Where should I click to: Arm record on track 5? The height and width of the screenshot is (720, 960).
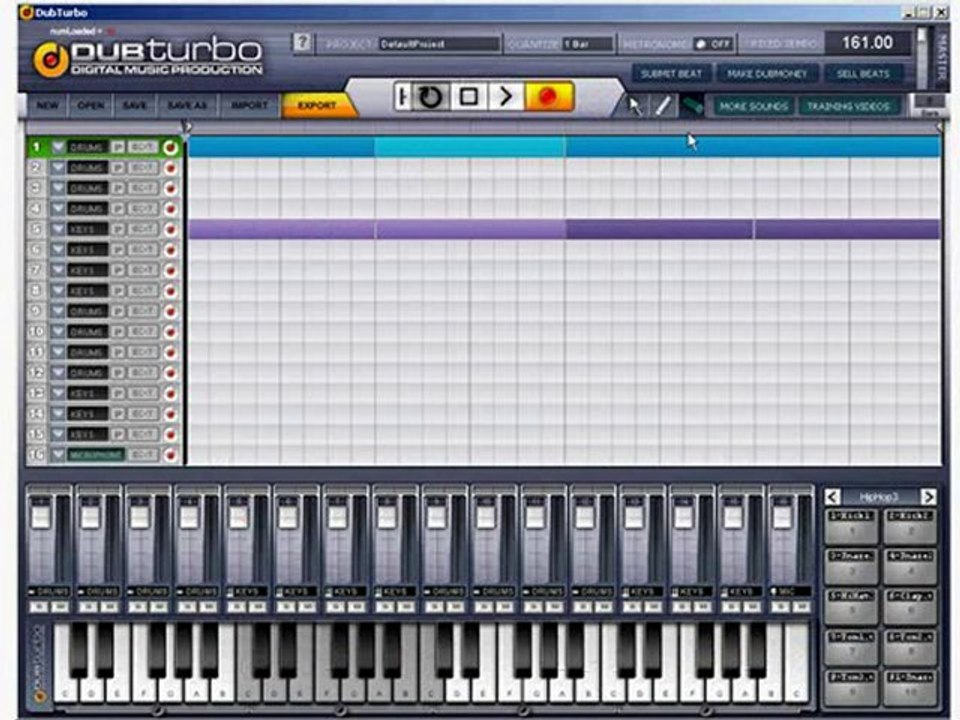[x=170, y=230]
